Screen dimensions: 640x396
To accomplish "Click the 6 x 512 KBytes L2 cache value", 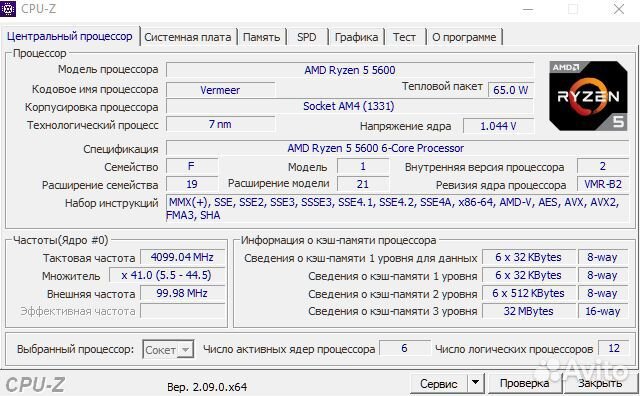I will click(x=529, y=293).
